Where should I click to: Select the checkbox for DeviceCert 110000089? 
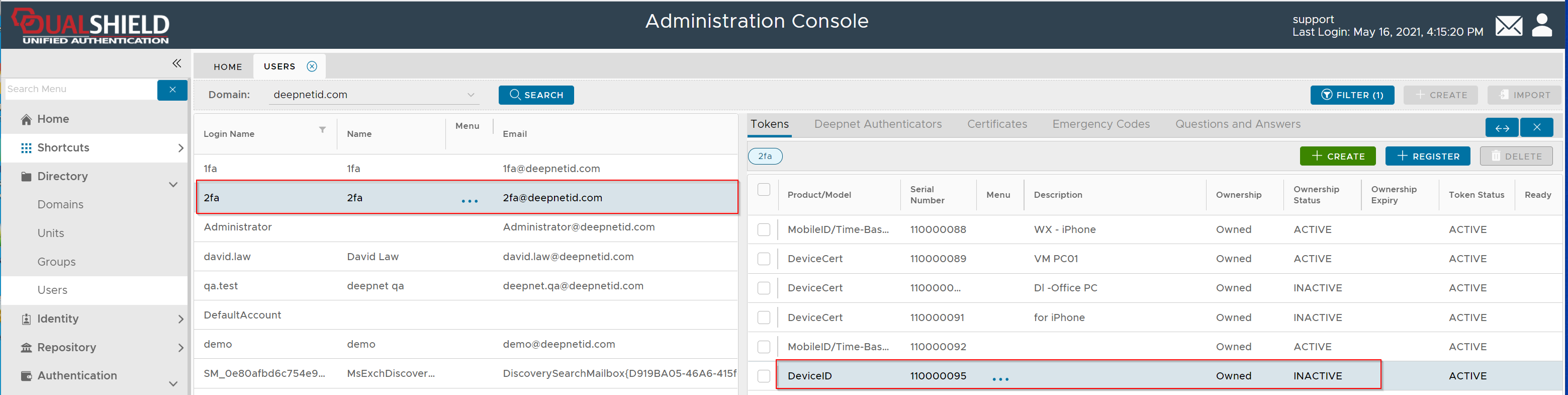(x=763, y=259)
